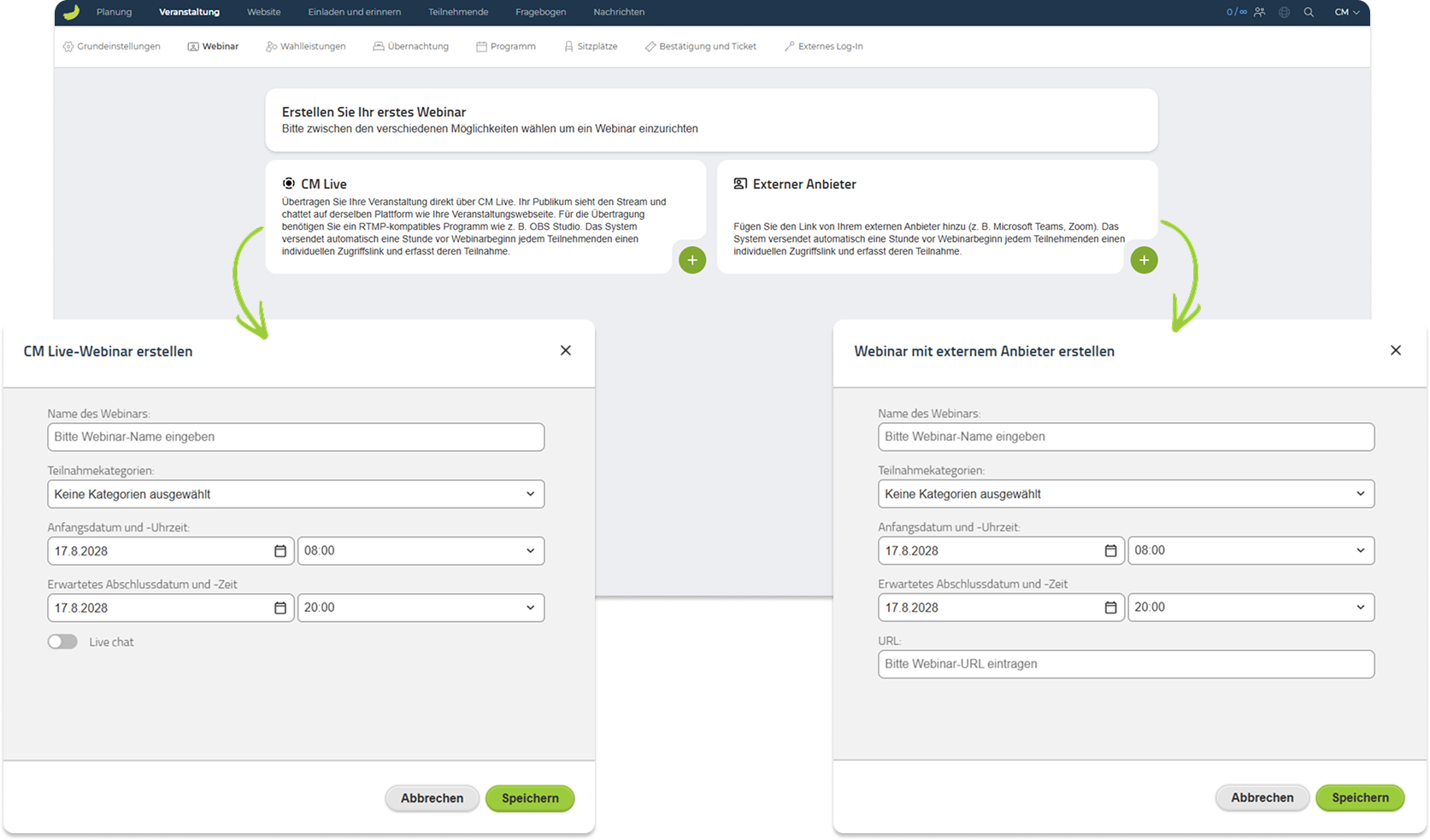The height and width of the screenshot is (840, 1430).
Task: Close the CM Live-Webinar erstellen dialog
Action: point(566,350)
